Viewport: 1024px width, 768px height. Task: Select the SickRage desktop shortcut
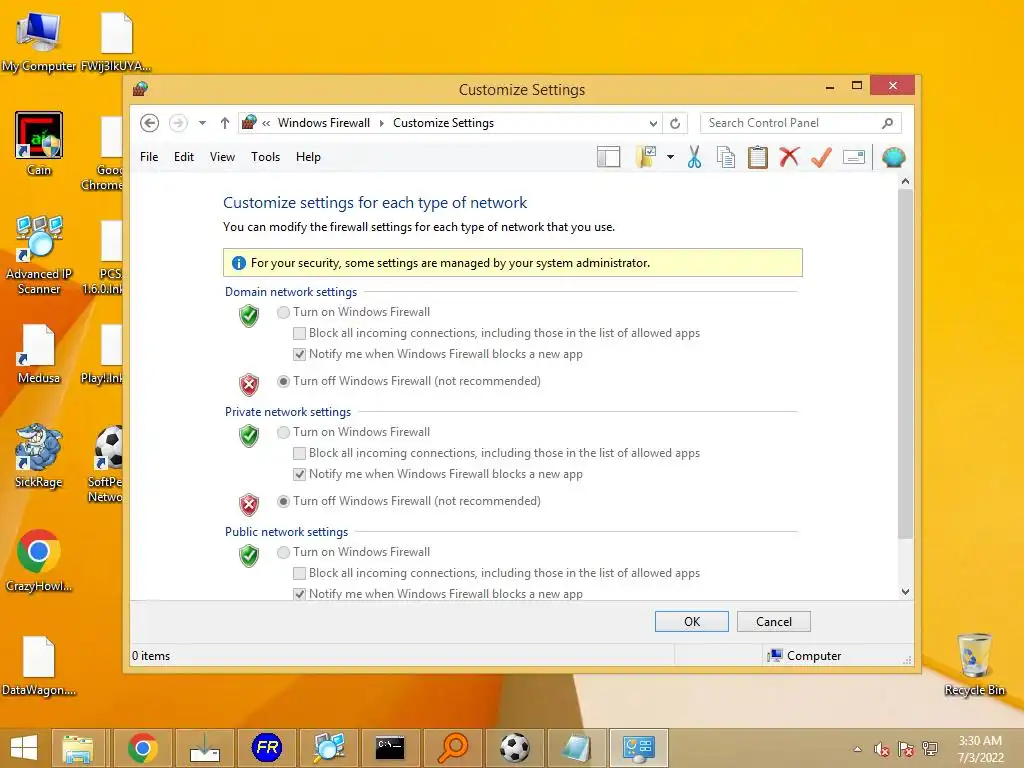pos(39,456)
